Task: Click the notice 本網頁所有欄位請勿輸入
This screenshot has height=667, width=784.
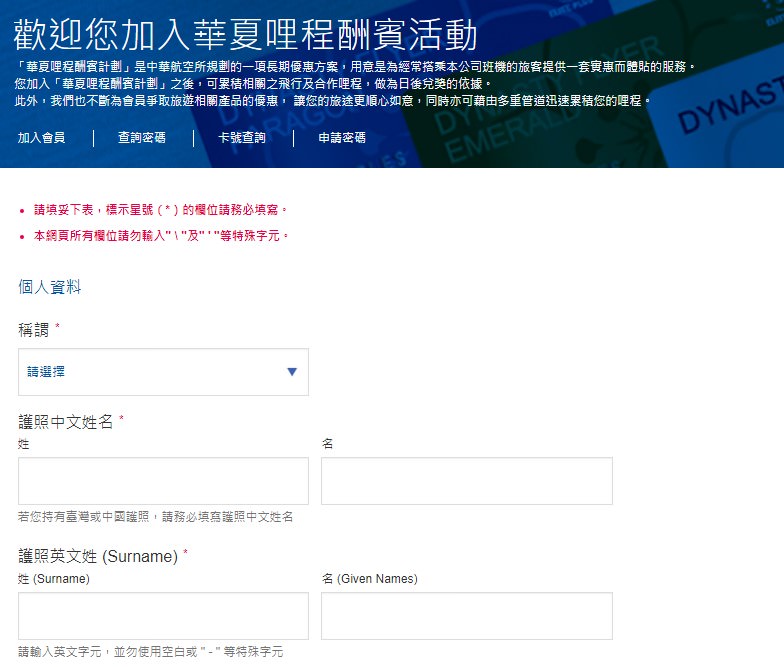Action: pyautogui.click(x=161, y=236)
